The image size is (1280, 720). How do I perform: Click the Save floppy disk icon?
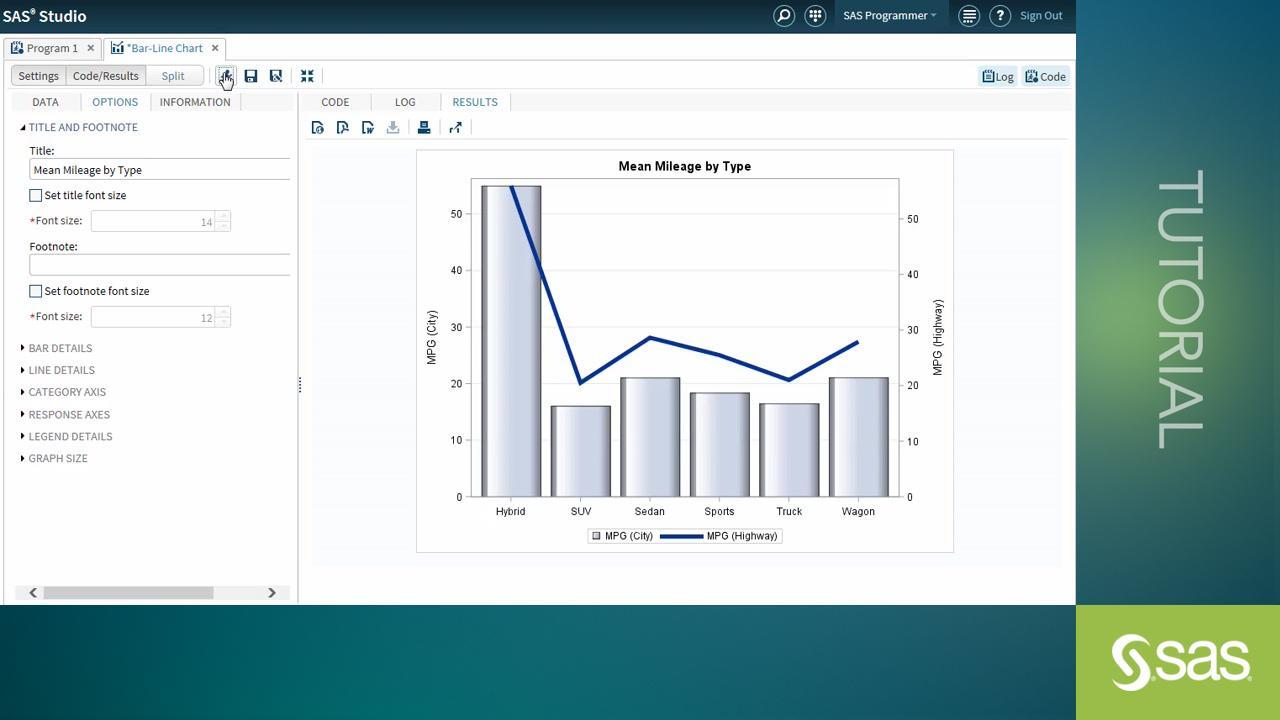point(251,76)
